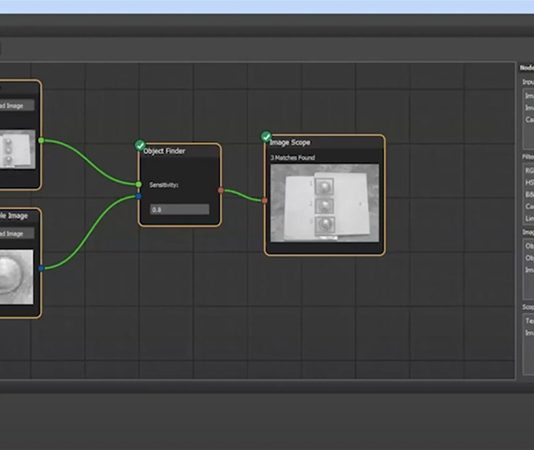Click the Image button above the sphere thumbnail
The width and height of the screenshot is (534, 450).
[17, 234]
